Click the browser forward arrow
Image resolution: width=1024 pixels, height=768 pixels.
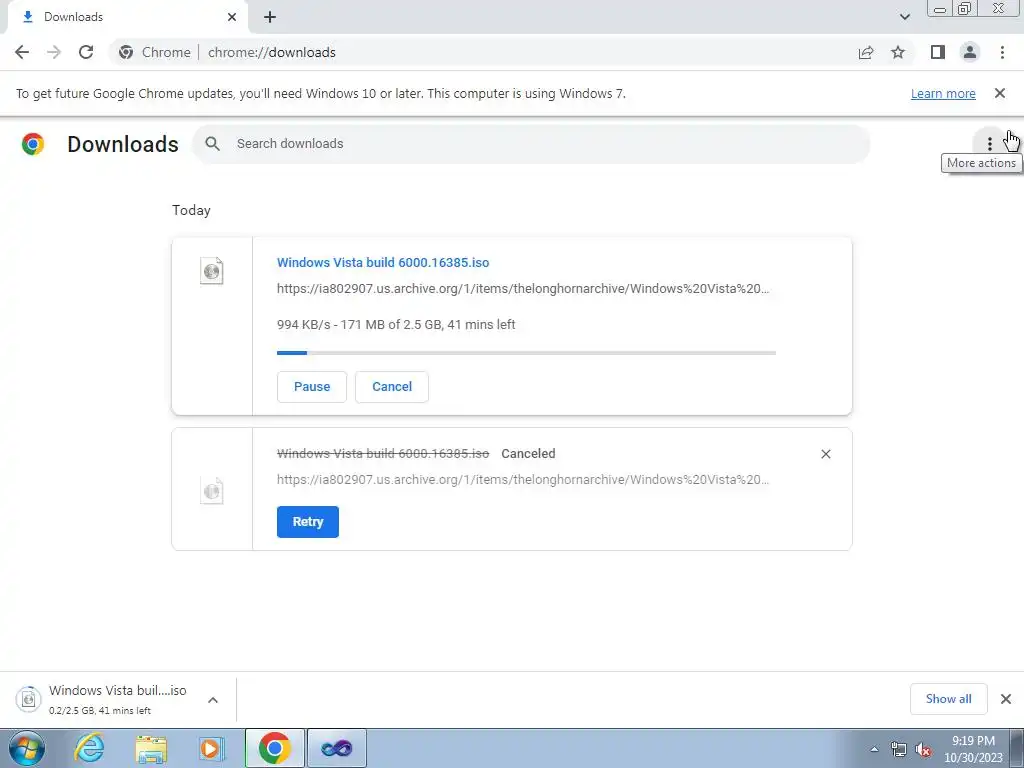[x=54, y=52]
